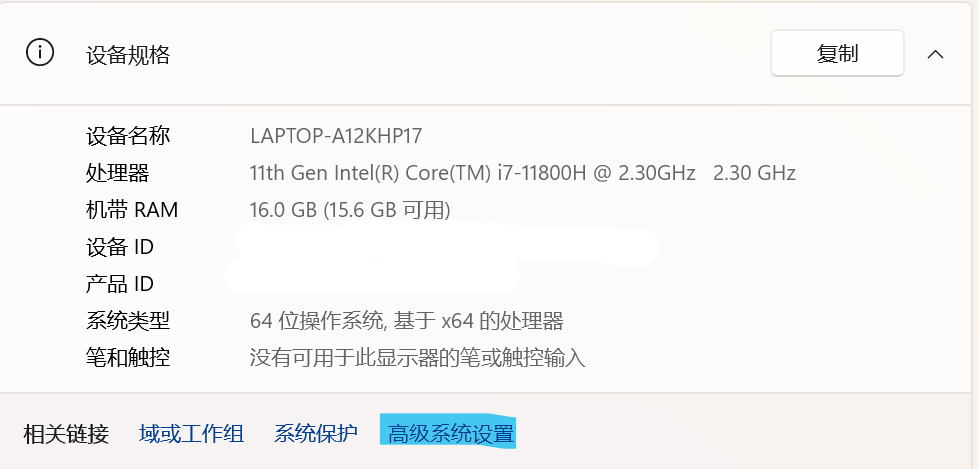Viewport: 979px width, 469px height.
Task: Click the 相关链接 label
Action: 66,433
